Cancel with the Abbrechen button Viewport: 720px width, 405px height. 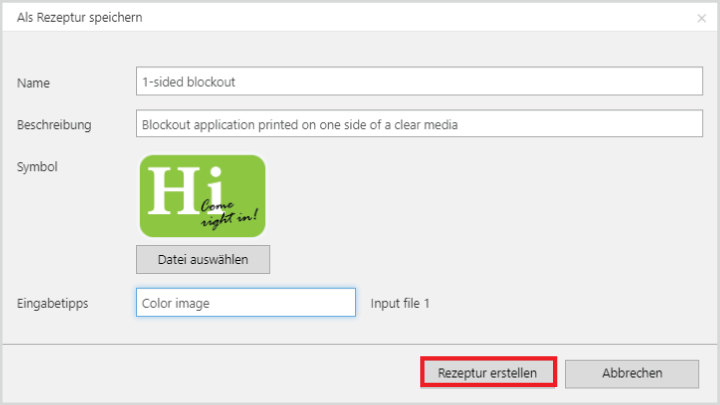pyautogui.click(x=631, y=373)
